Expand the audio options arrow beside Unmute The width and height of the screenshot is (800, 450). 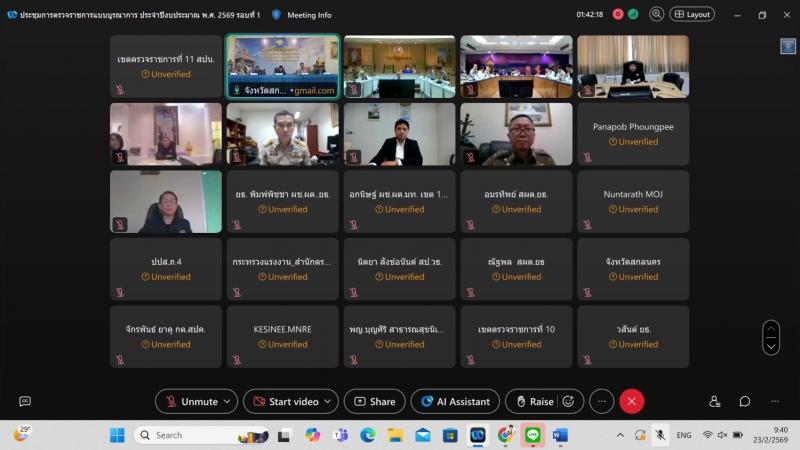coord(228,402)
